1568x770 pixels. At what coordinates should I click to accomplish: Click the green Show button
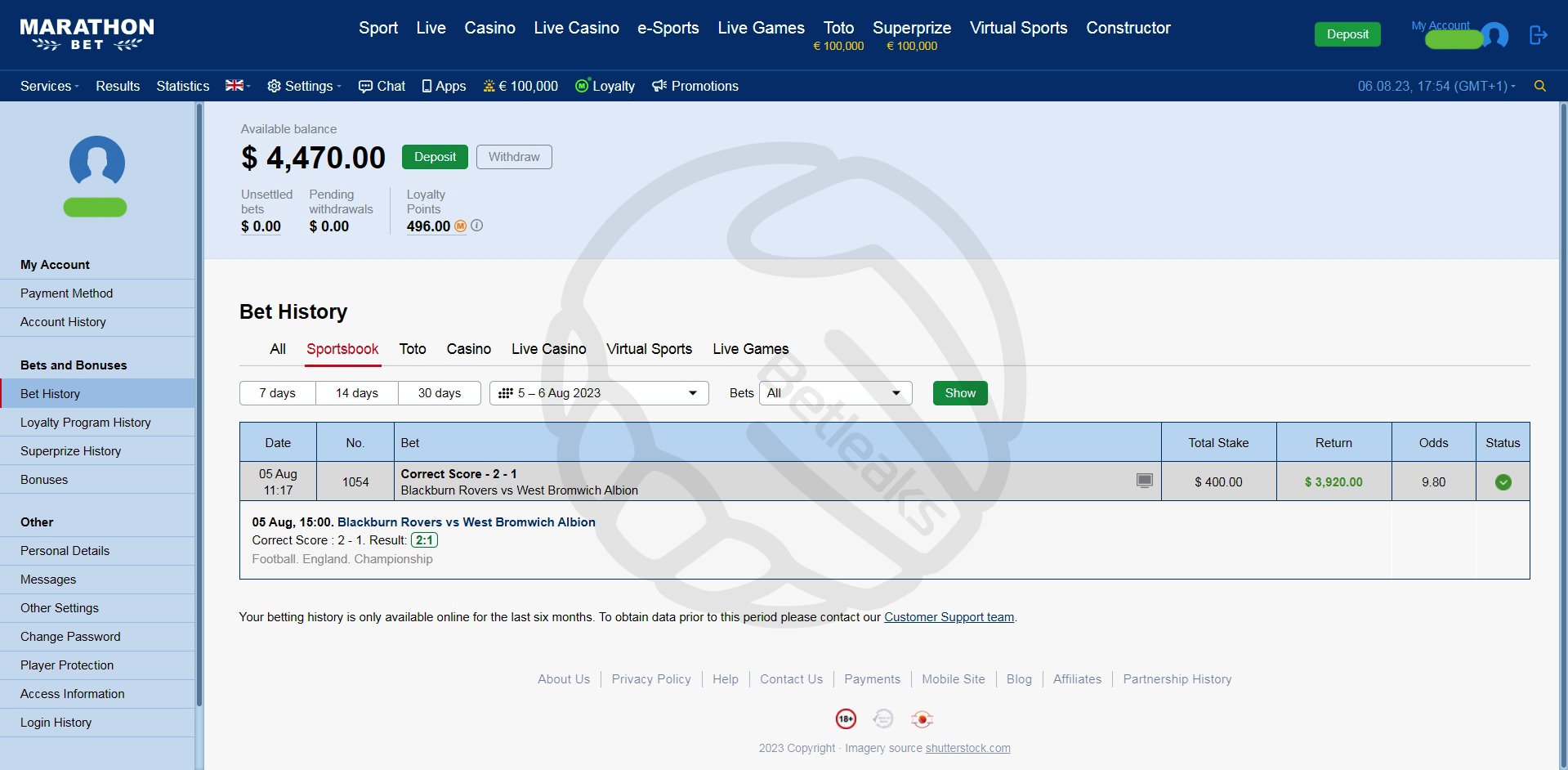pos(960,393)
